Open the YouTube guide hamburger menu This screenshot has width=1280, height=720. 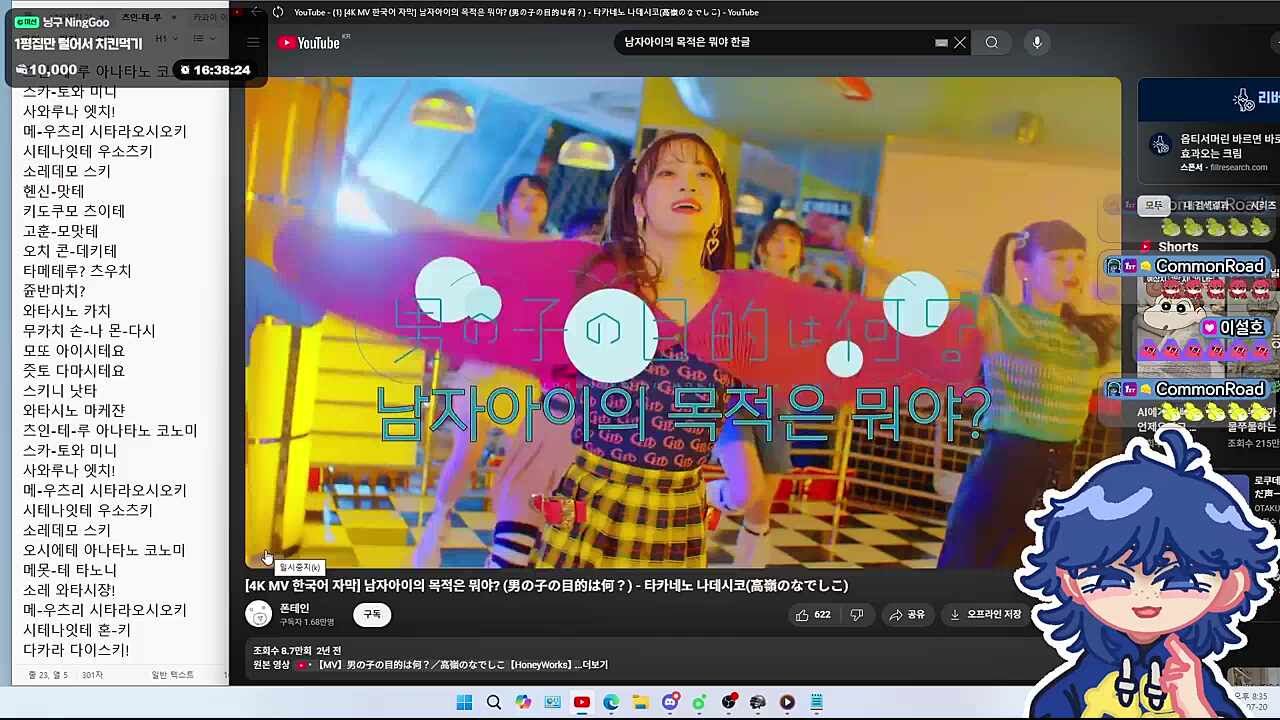[x=253, y=43]
